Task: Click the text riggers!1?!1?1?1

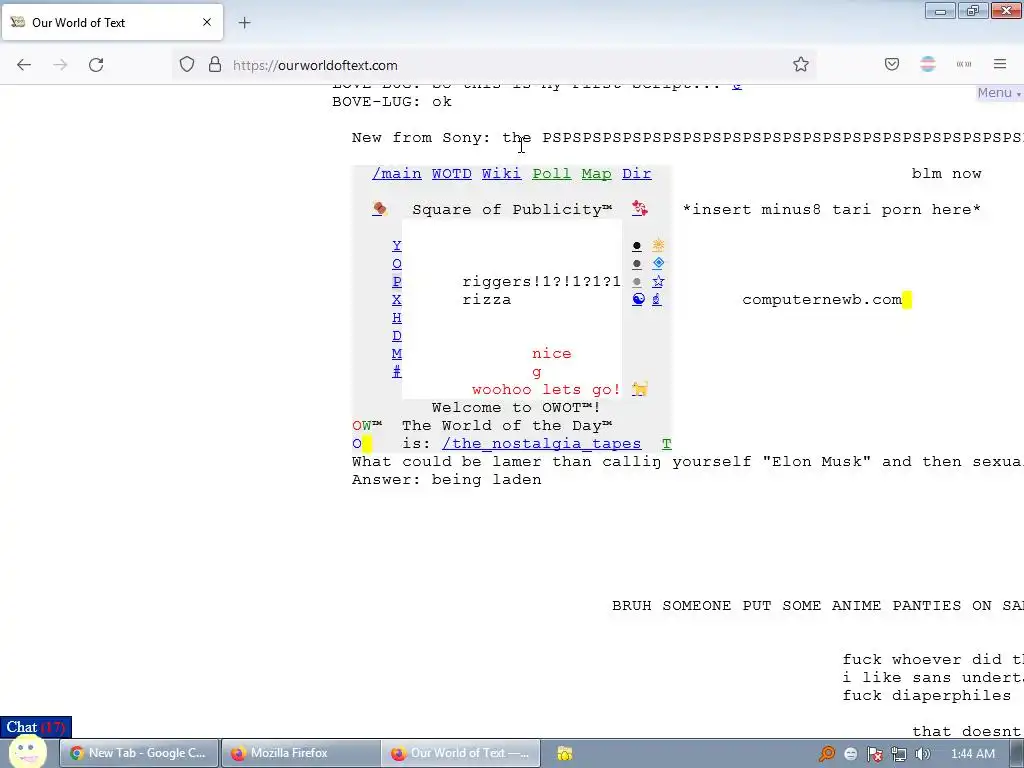Action: click(x=541, y=282)
